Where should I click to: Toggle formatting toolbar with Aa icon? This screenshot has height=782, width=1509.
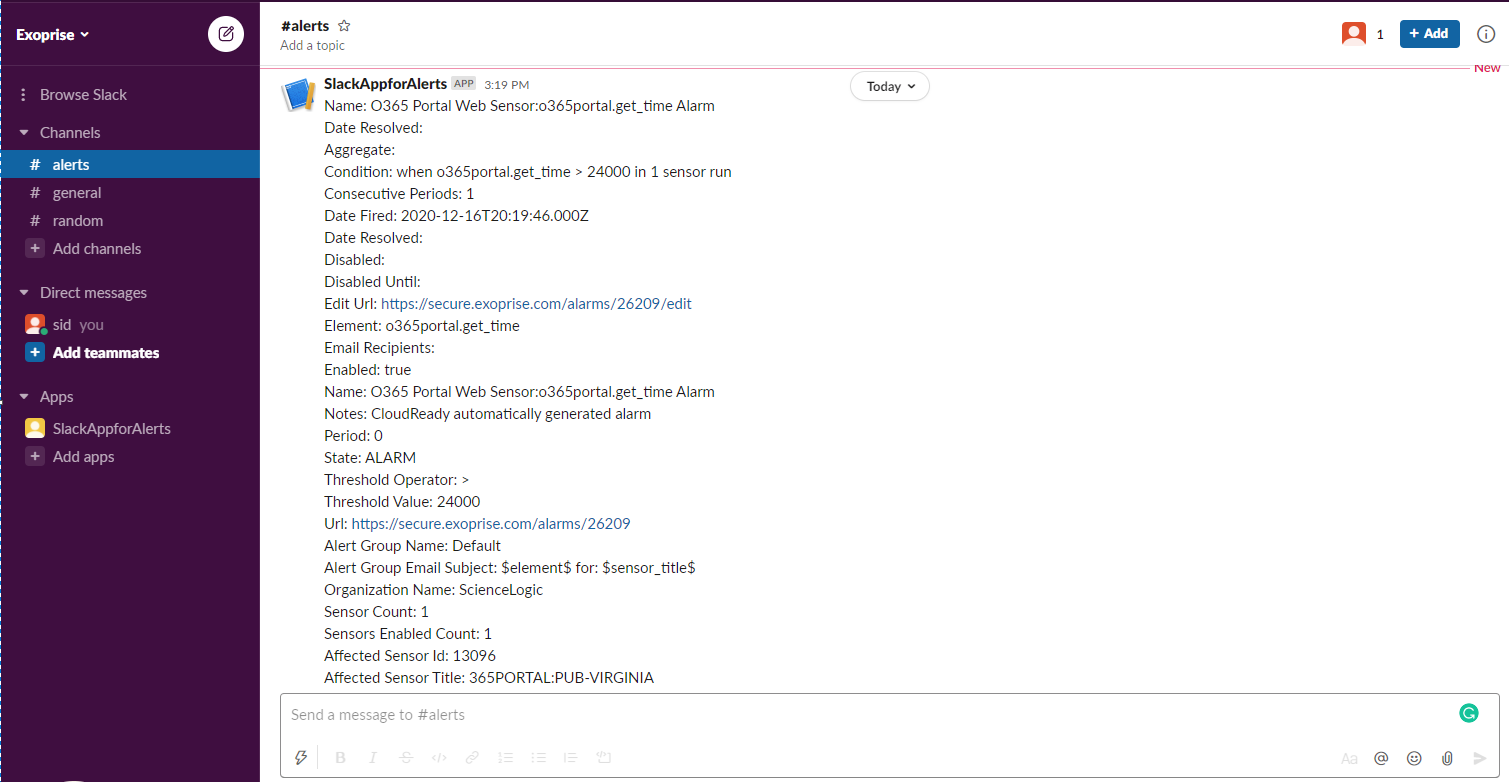tap(1349, 758)
